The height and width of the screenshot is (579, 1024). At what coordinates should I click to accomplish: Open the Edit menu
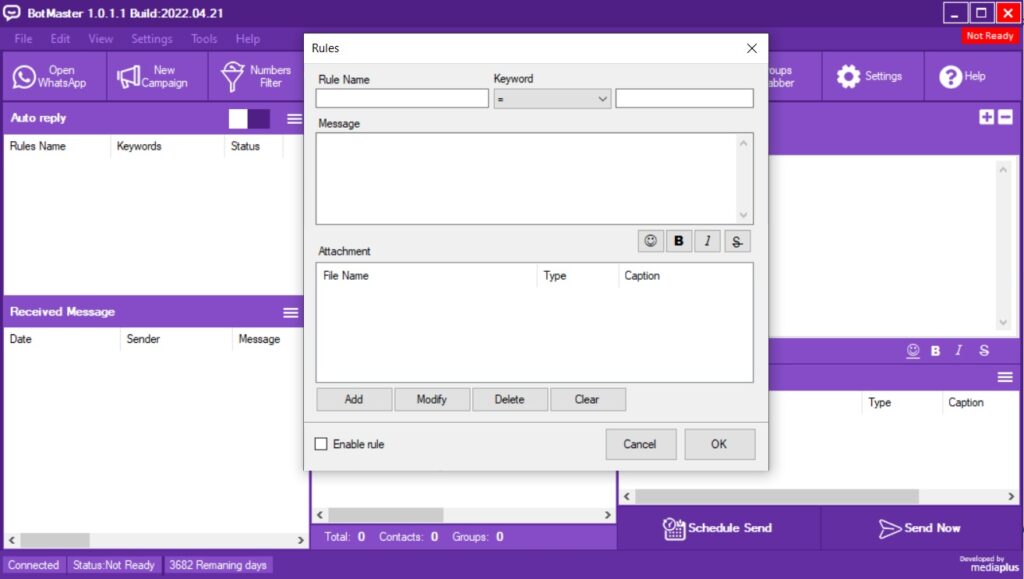click(61, 39)
